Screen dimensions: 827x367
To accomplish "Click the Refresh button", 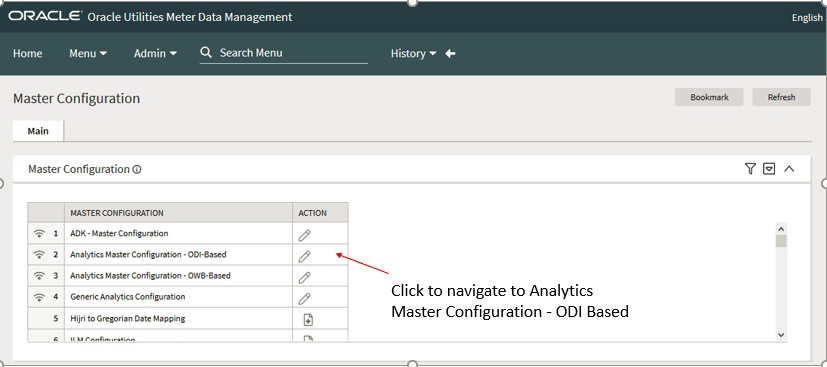I will click(x=781, y=97).
